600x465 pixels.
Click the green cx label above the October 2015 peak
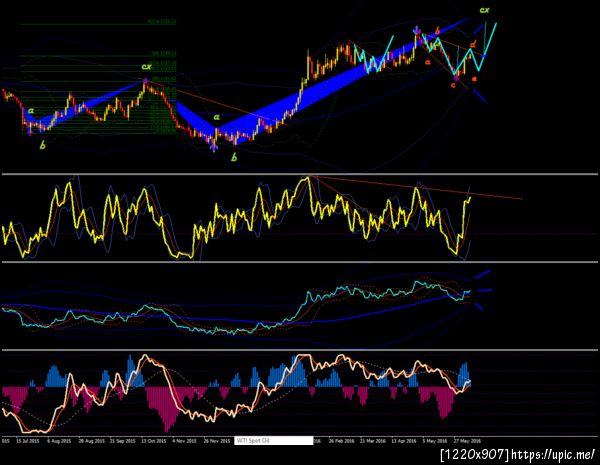click(x=146, y=67)
